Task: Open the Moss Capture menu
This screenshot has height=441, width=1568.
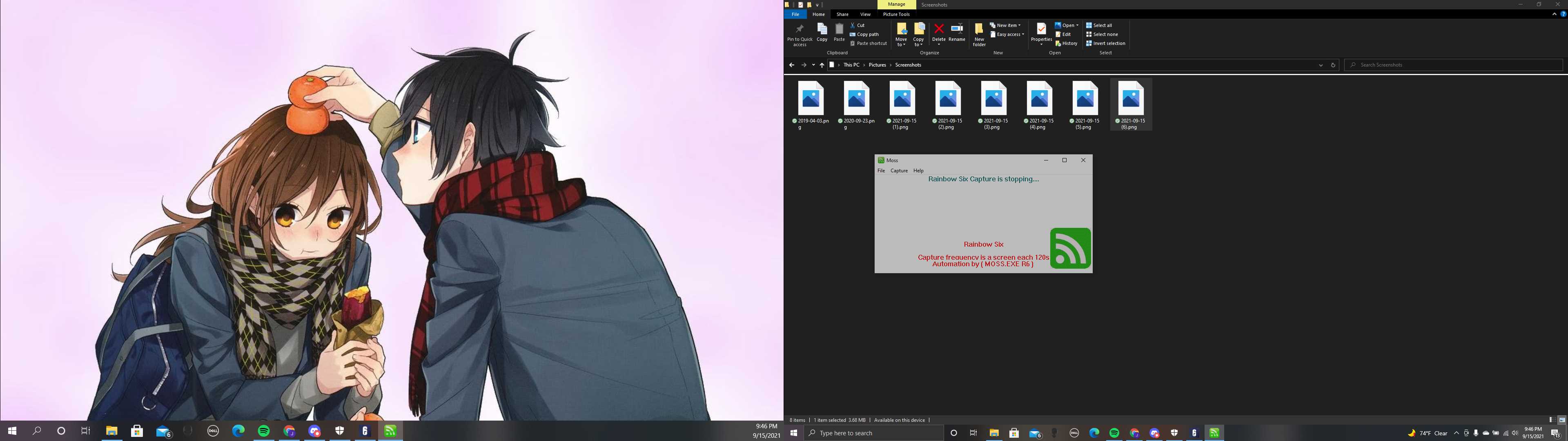Action: [x=899, y=171]
